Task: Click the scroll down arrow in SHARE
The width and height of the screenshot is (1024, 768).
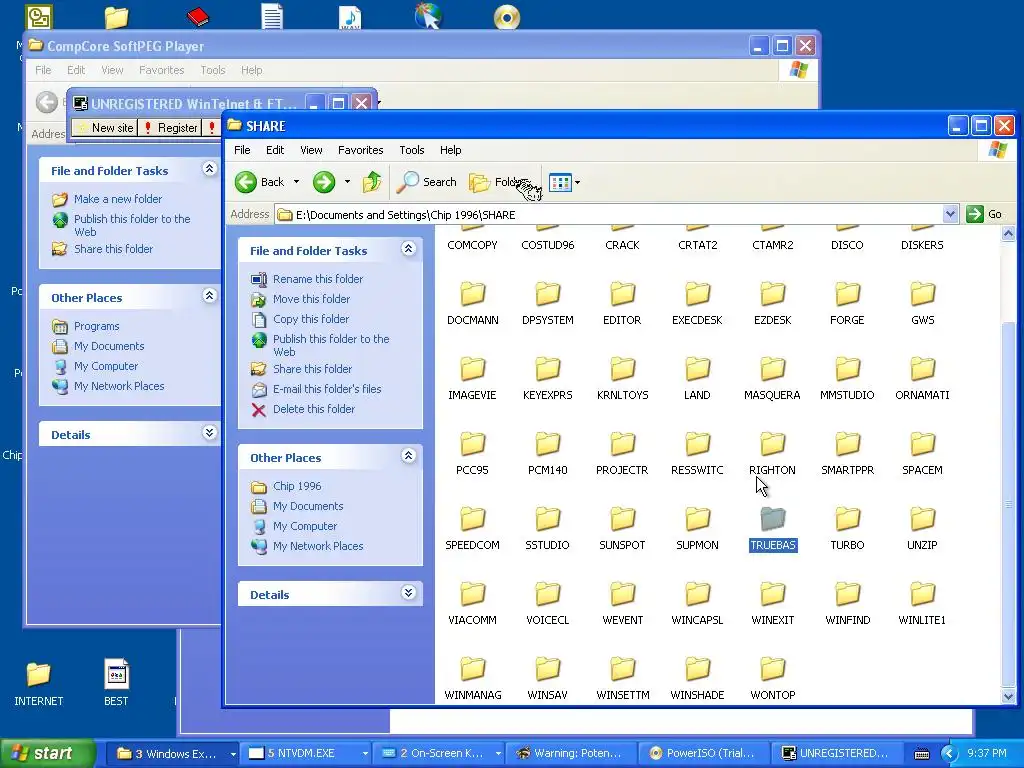Action: pyautogui.click(x=1008, y=697)
